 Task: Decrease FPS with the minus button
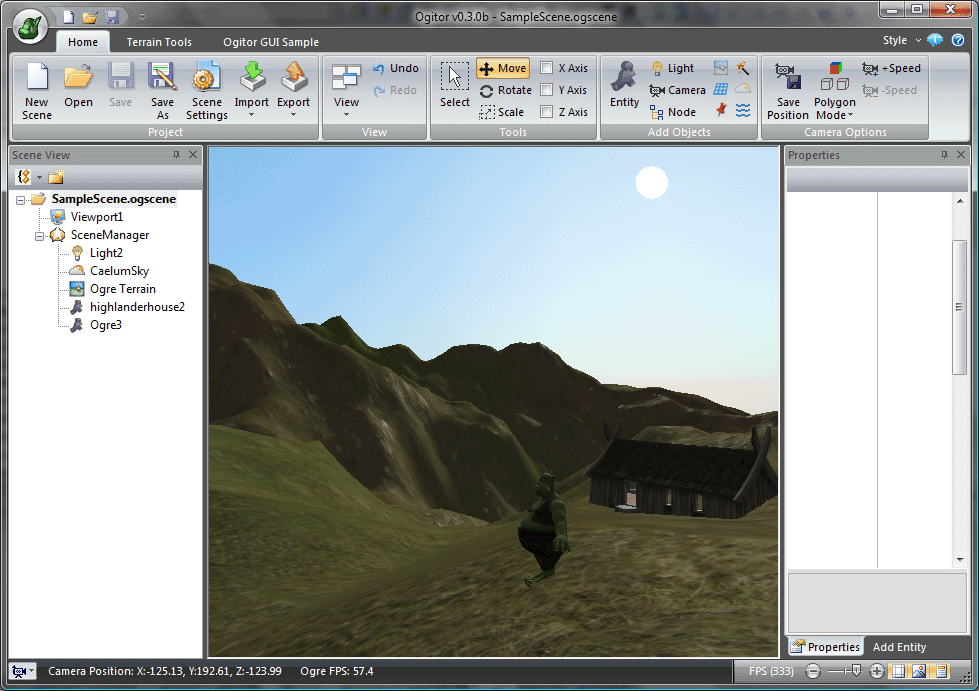pyautogui.click(x=813, y=671)
